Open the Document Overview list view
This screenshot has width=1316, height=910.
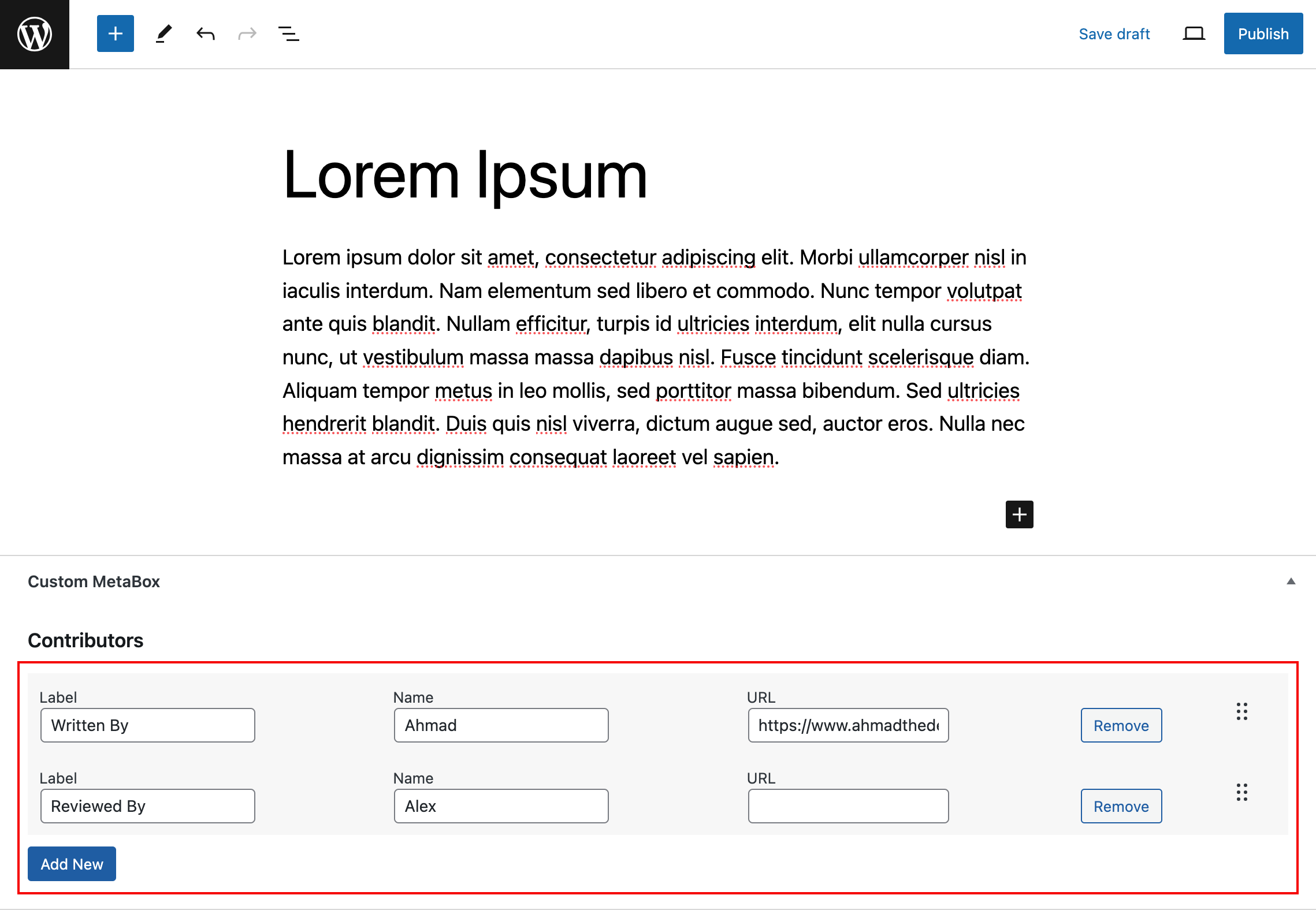288,33
